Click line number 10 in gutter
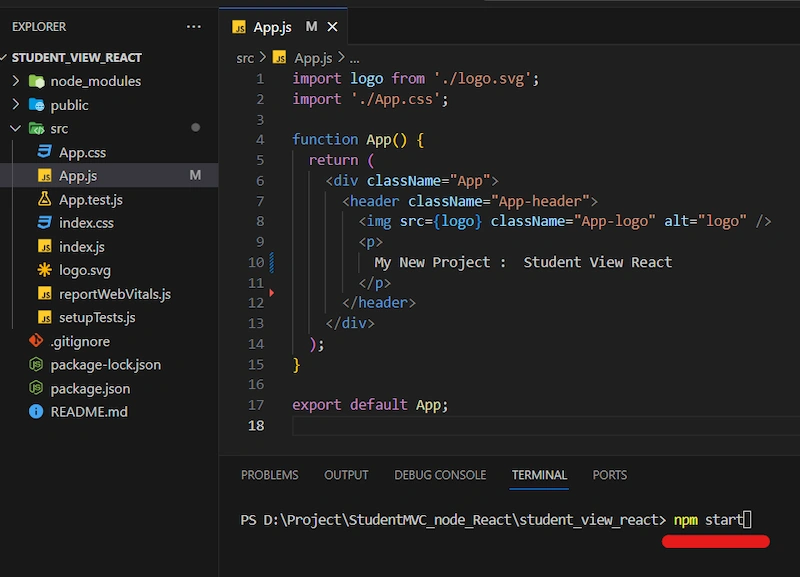The height and width of the screenshot is (577, 800). point(256,262)
